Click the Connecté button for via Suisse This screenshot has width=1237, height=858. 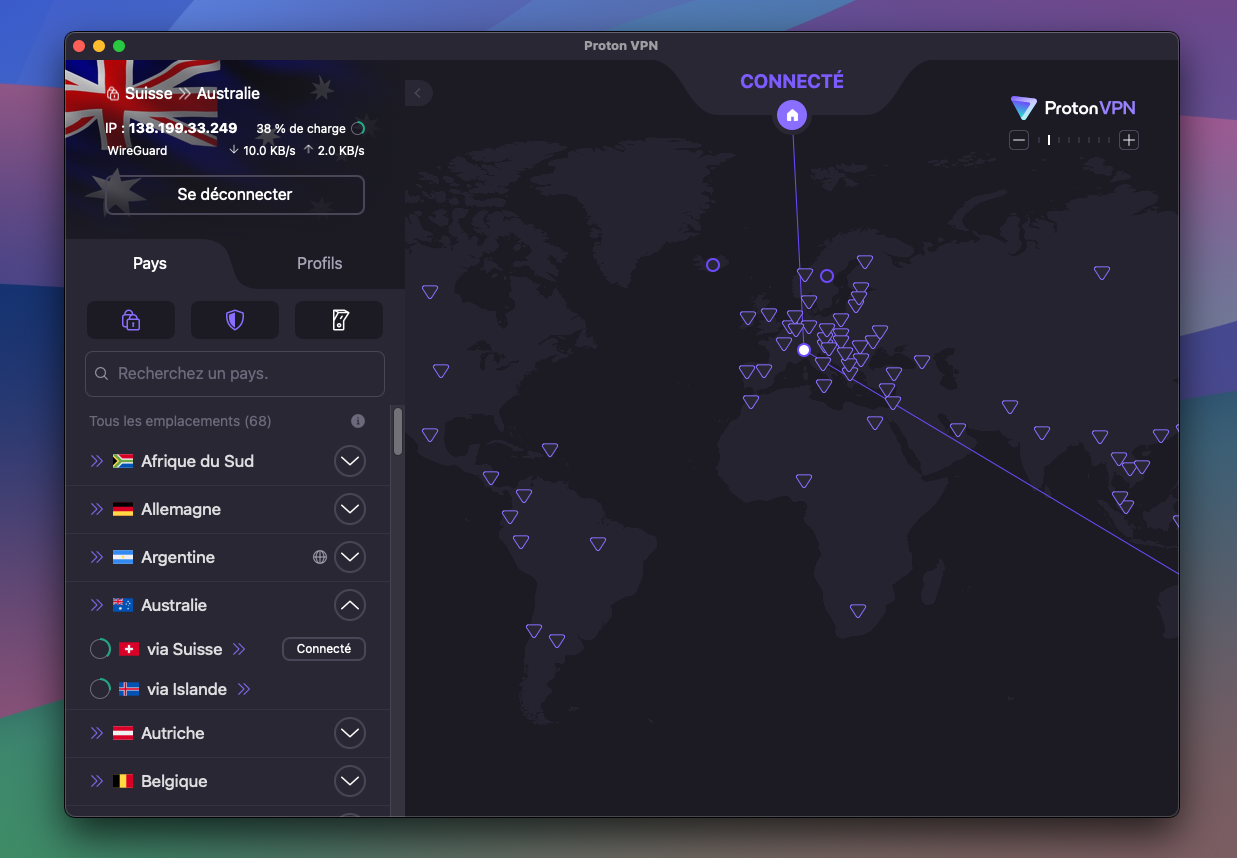(324, 649)
